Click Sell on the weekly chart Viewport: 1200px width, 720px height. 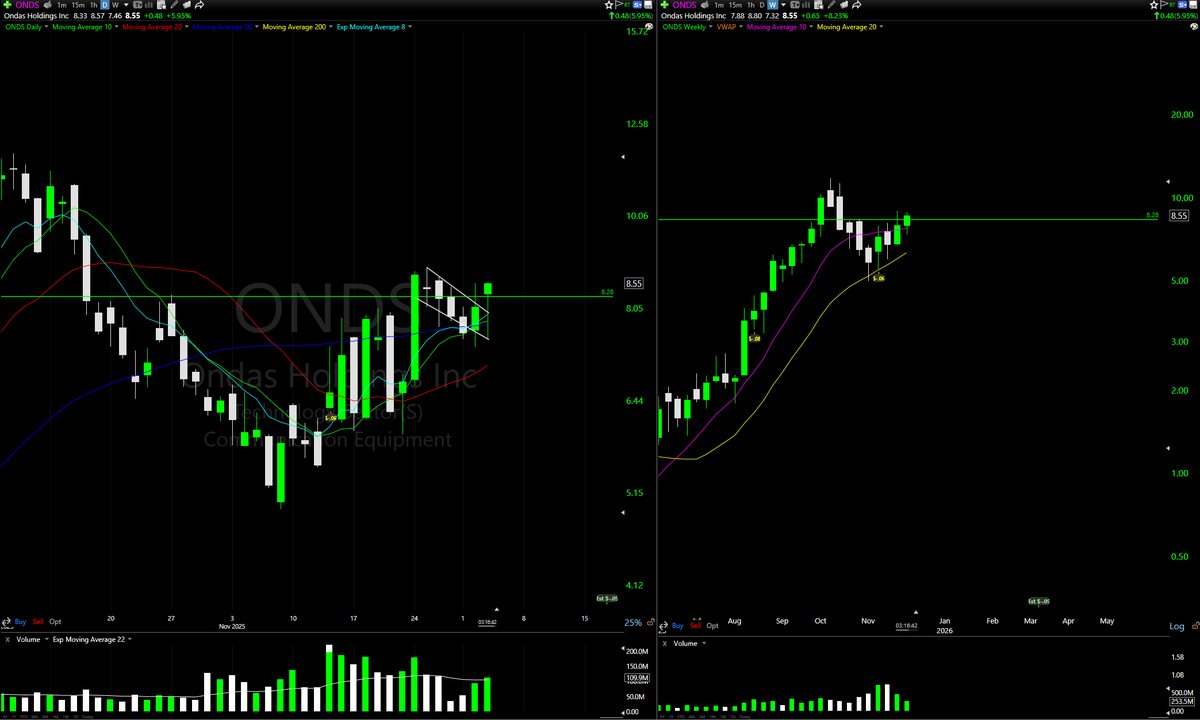pos(695,626)
